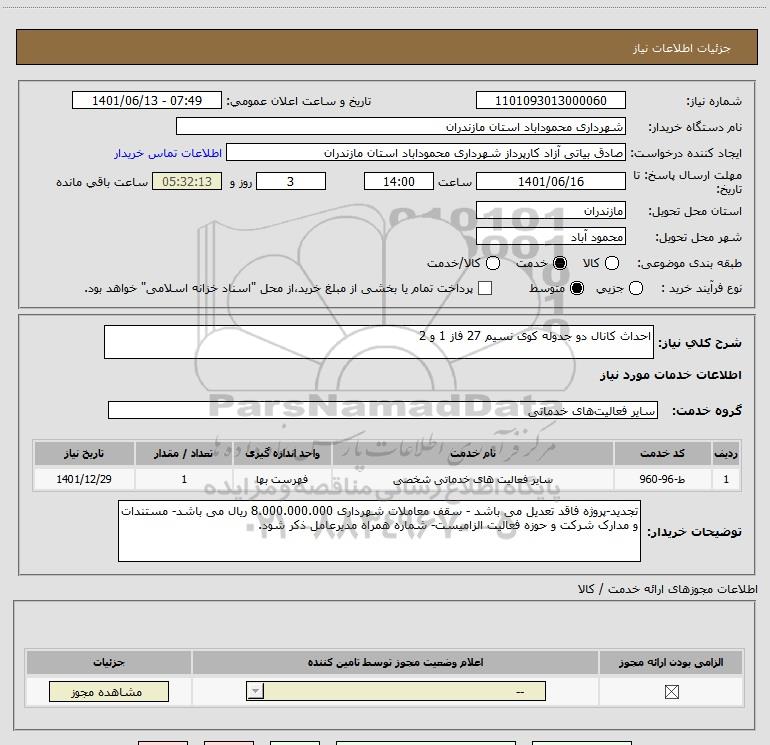Screen dimensions: 770x745
Task: Toggle the اسناد خزانه اسلامی payment checkbox
Action: 485,288
